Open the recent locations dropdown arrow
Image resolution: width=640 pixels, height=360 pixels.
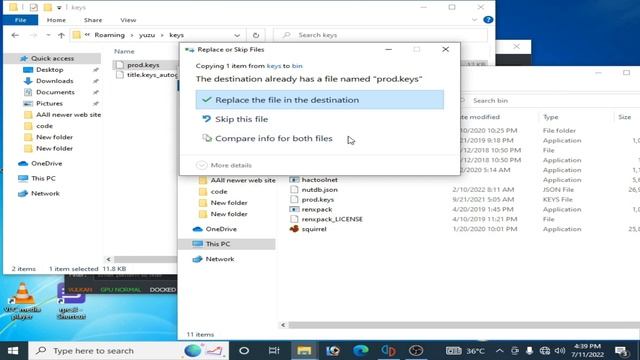[48, 35]
